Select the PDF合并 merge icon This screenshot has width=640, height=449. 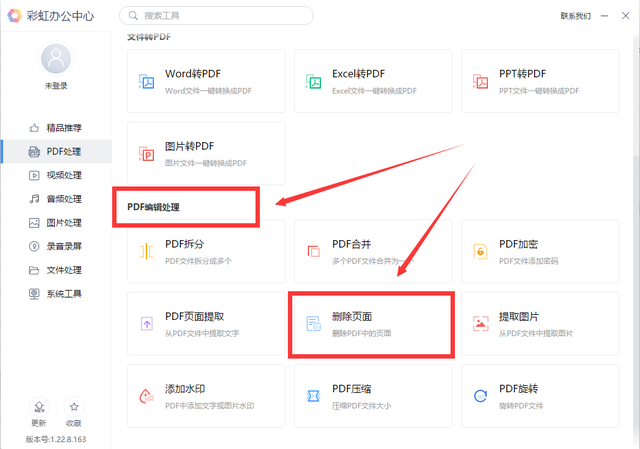click(313, 251)
